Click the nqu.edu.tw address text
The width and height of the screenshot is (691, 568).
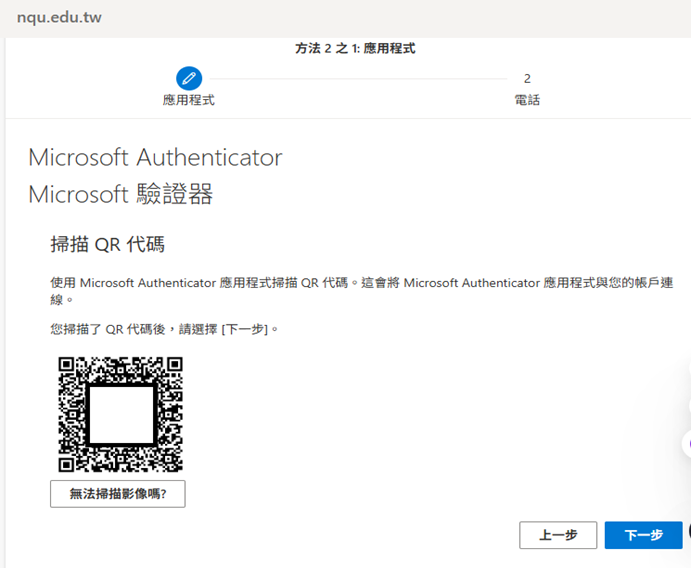(59, 18)
